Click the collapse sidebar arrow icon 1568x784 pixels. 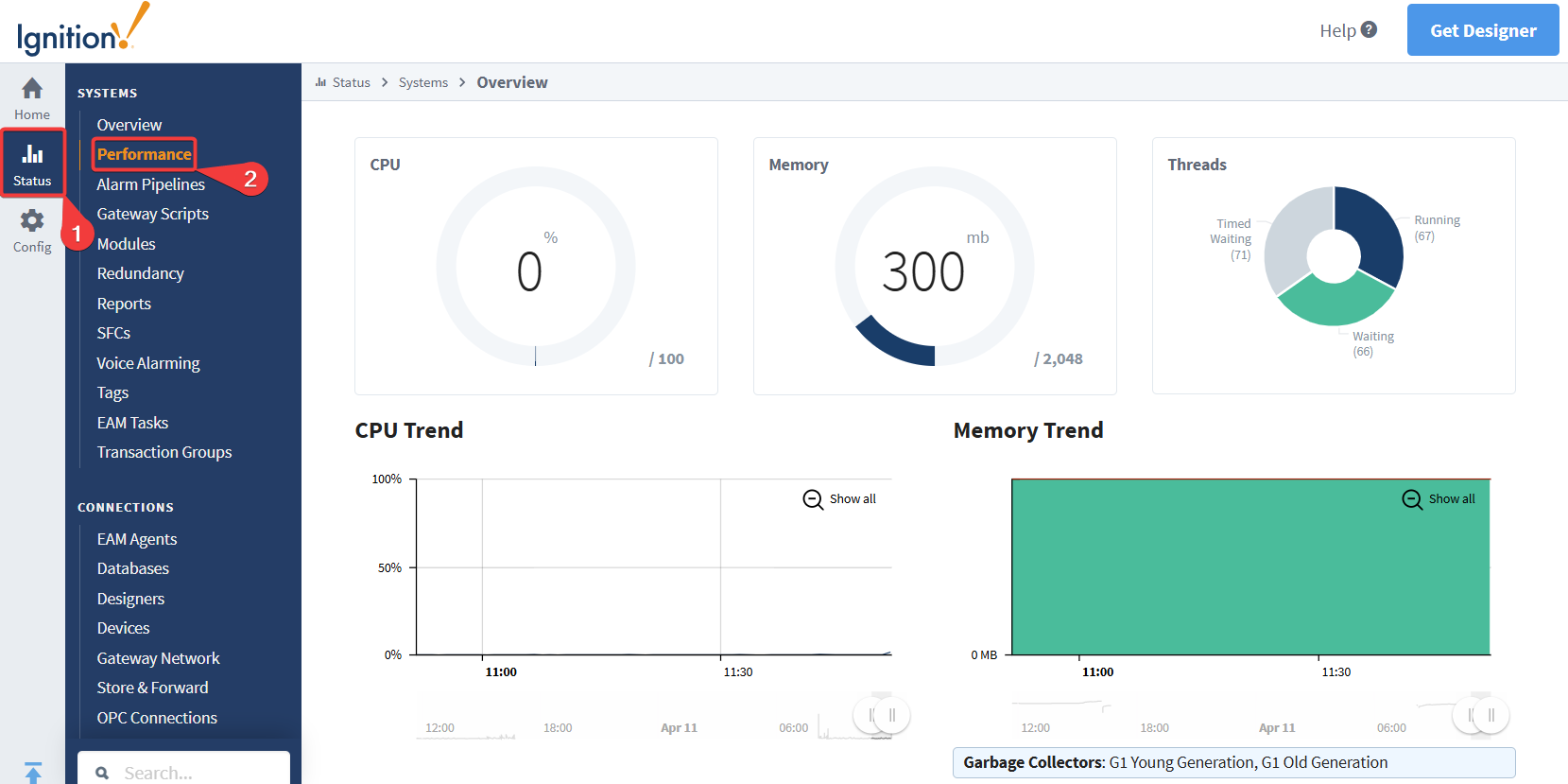[32, 772]
